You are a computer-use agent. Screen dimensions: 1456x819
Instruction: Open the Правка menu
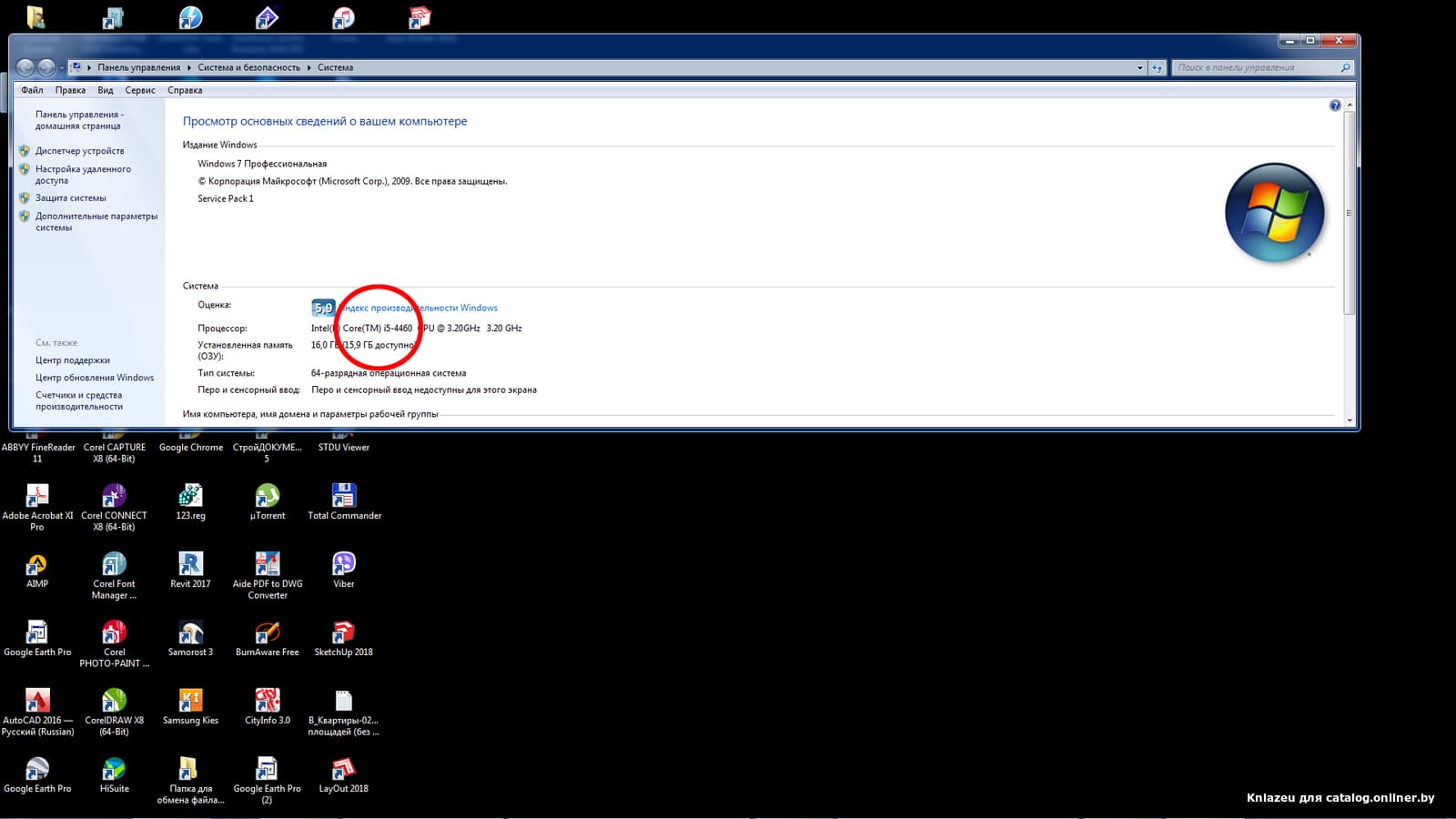70,90
